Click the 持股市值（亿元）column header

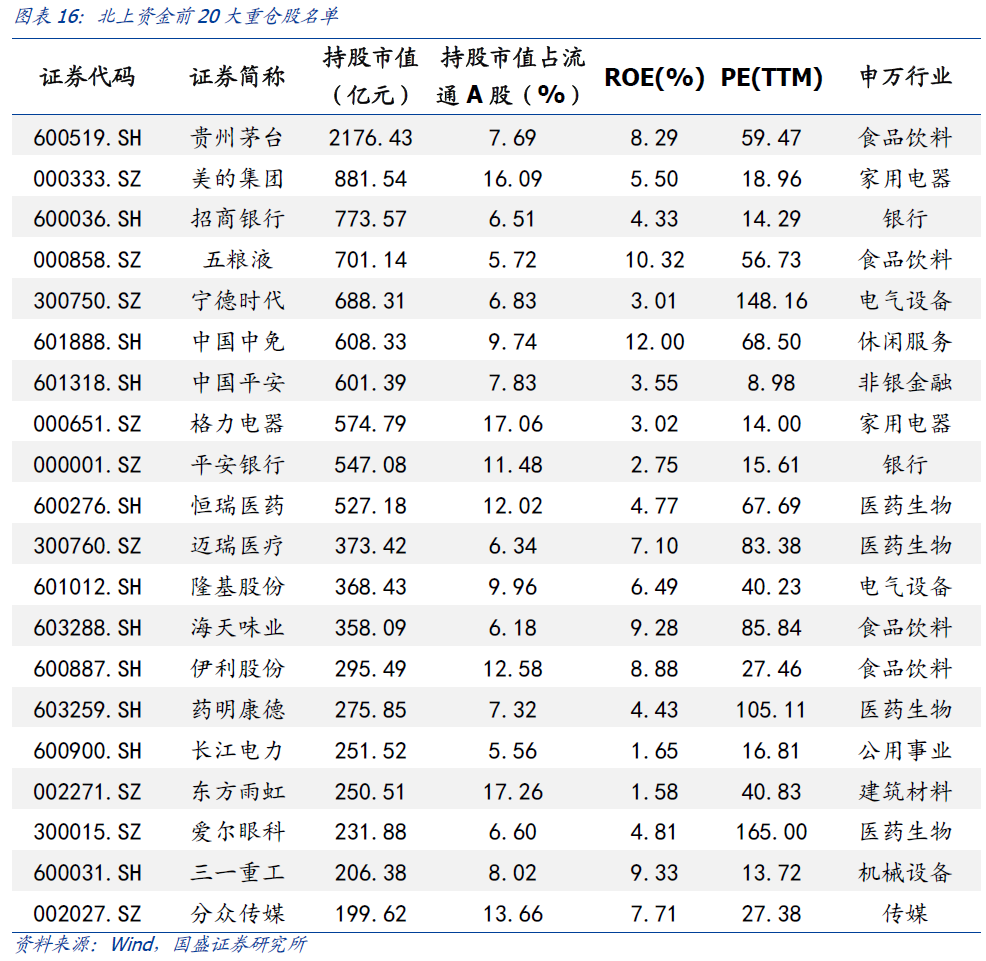click(x=370, y=76)
